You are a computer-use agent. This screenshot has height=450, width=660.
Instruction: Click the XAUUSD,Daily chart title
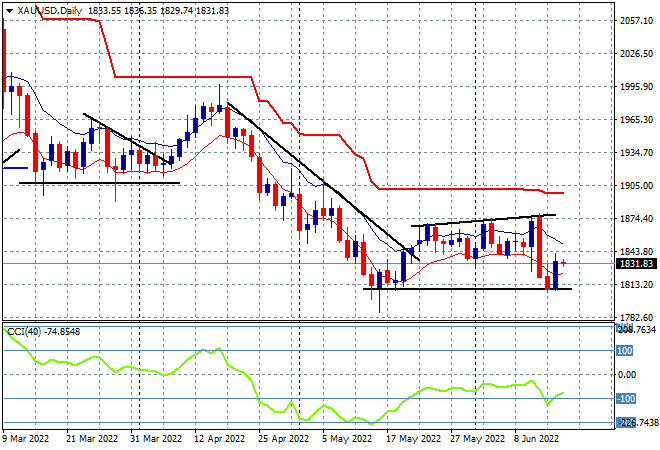[x=50, y=11]
